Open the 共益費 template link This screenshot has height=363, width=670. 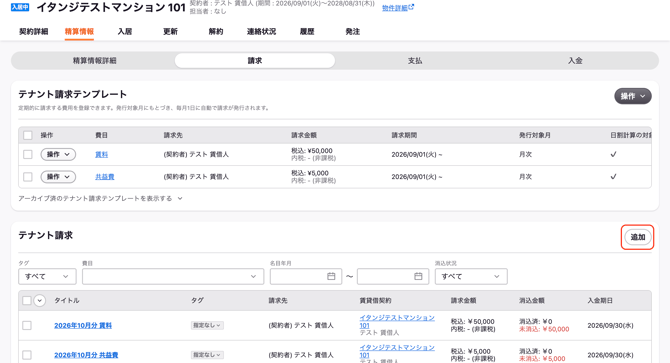104,177
